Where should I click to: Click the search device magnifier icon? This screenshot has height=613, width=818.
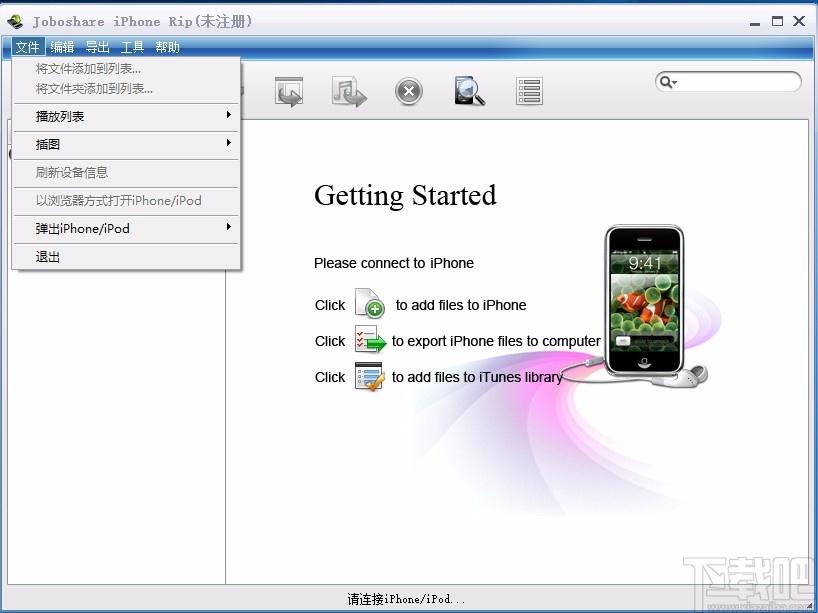(x=470, y=91)
